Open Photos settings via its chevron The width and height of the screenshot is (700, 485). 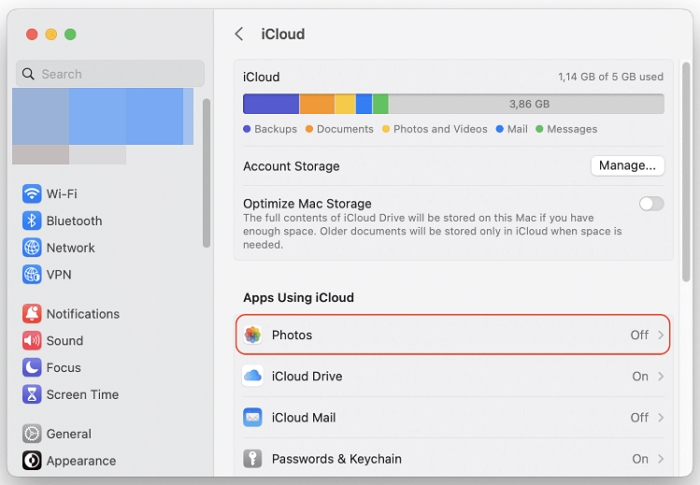coord(661,335)
